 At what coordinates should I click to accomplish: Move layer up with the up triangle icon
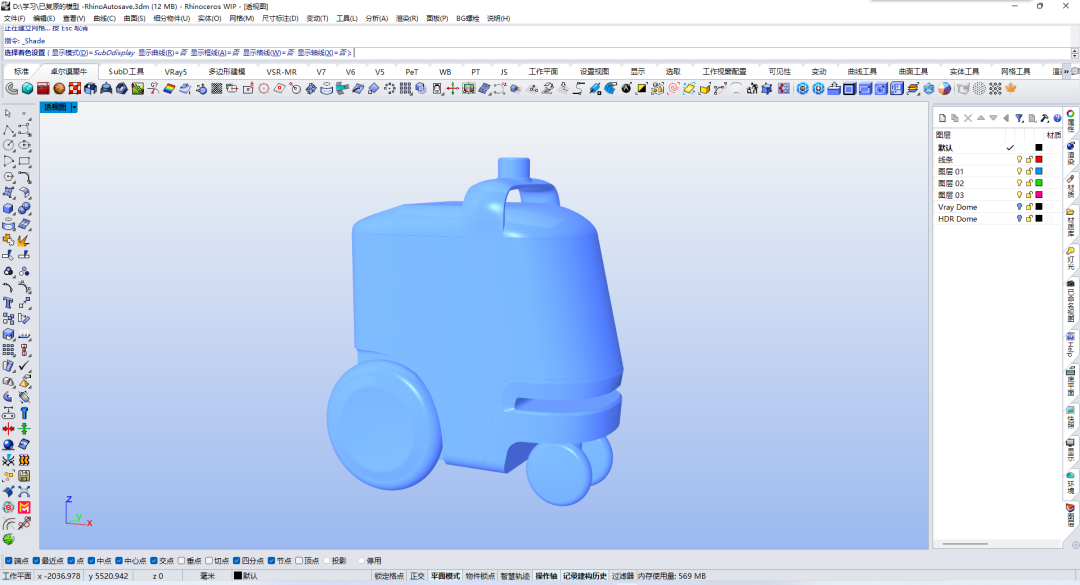pos(981,118)
